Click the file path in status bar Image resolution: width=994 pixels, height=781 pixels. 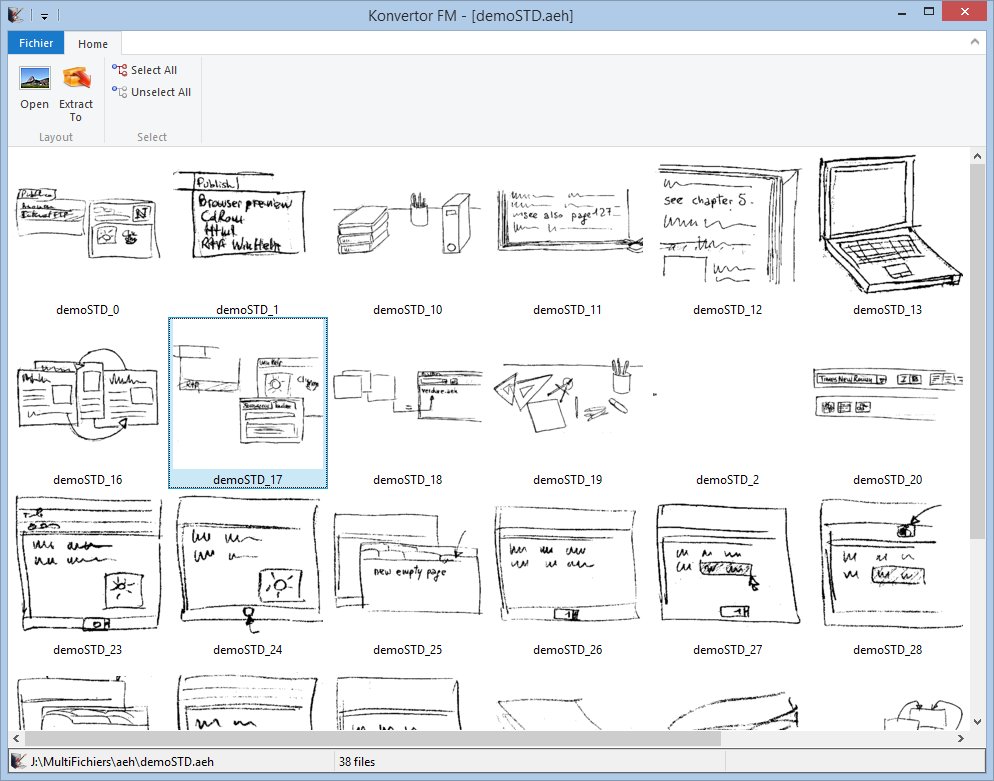[x=122, y=762]
